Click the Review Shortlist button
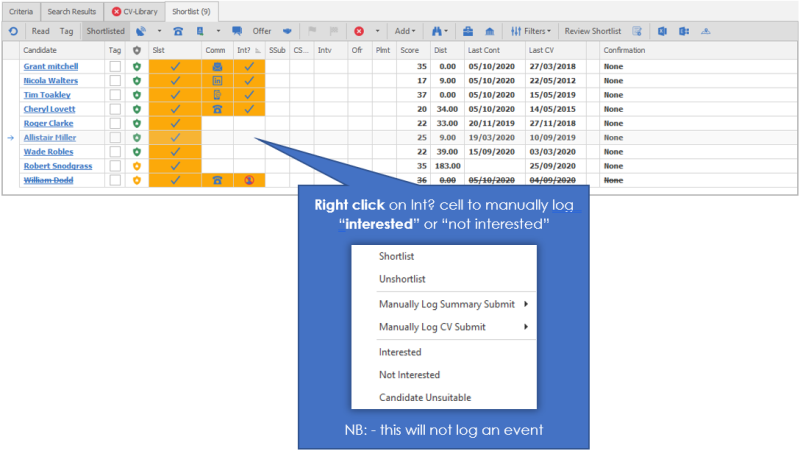Screen dimensions: 800x451 click(x=593, y=31)
